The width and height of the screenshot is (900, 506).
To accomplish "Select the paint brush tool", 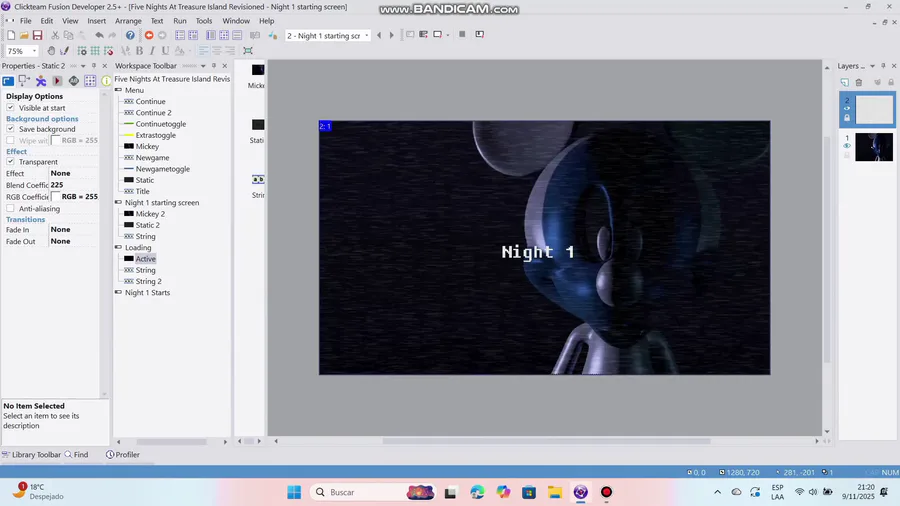I will (64, 51).
